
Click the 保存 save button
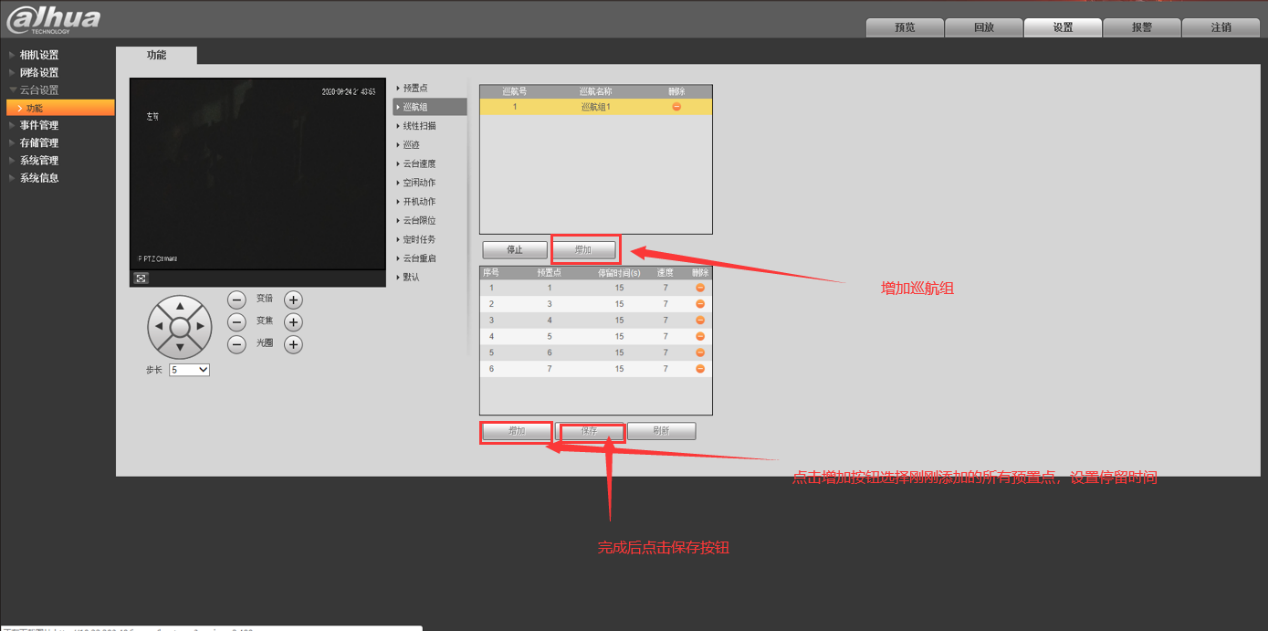(x=590, y=432)
